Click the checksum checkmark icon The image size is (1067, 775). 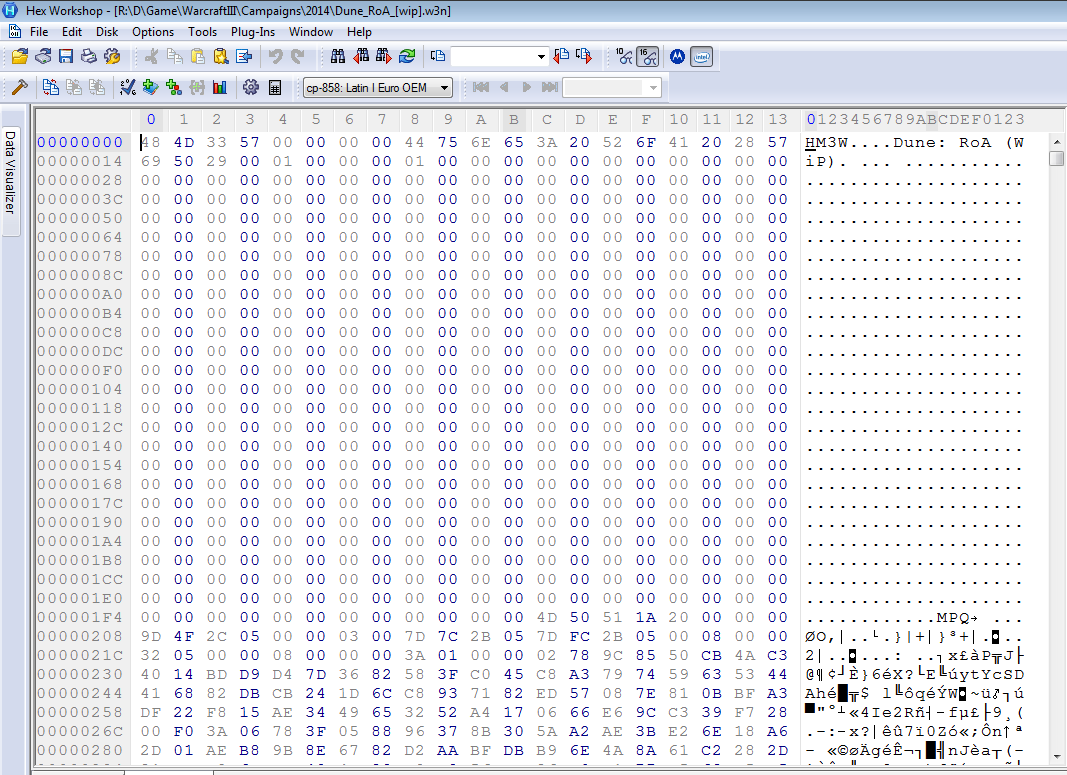click(127, 87)
